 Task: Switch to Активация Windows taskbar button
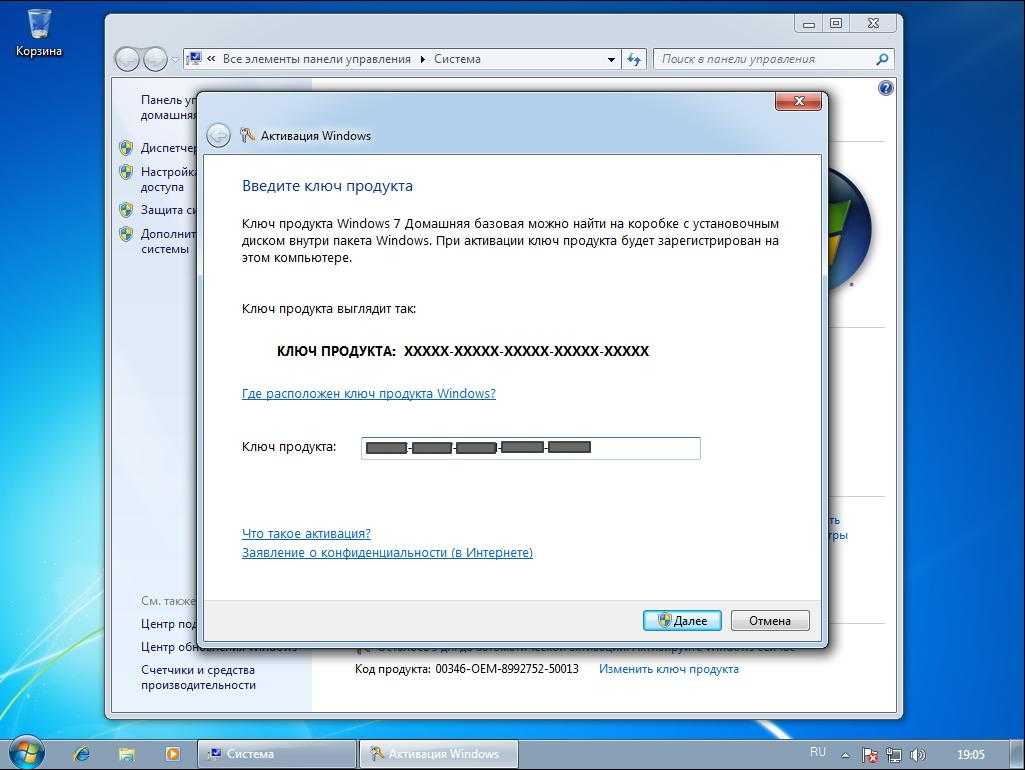[x=439, y=754]
